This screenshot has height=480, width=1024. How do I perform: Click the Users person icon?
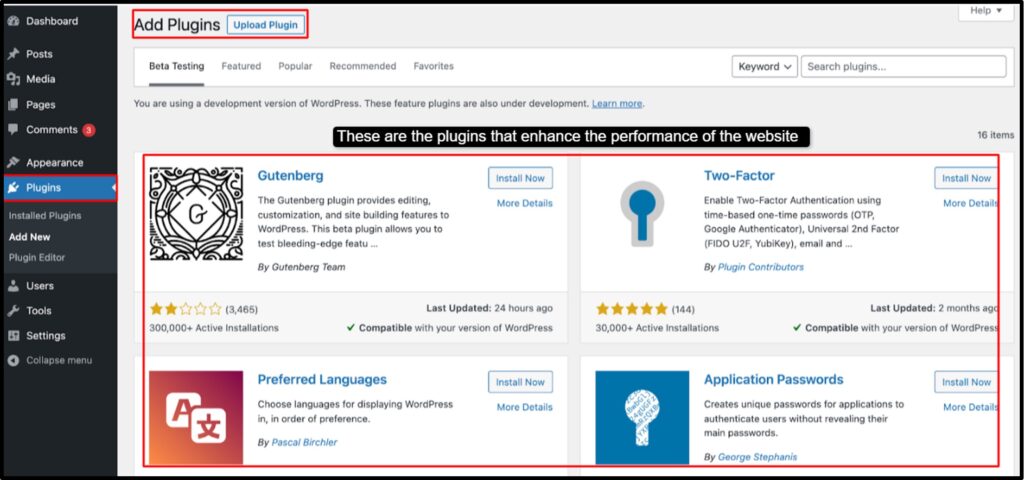[x=13, y=285]
